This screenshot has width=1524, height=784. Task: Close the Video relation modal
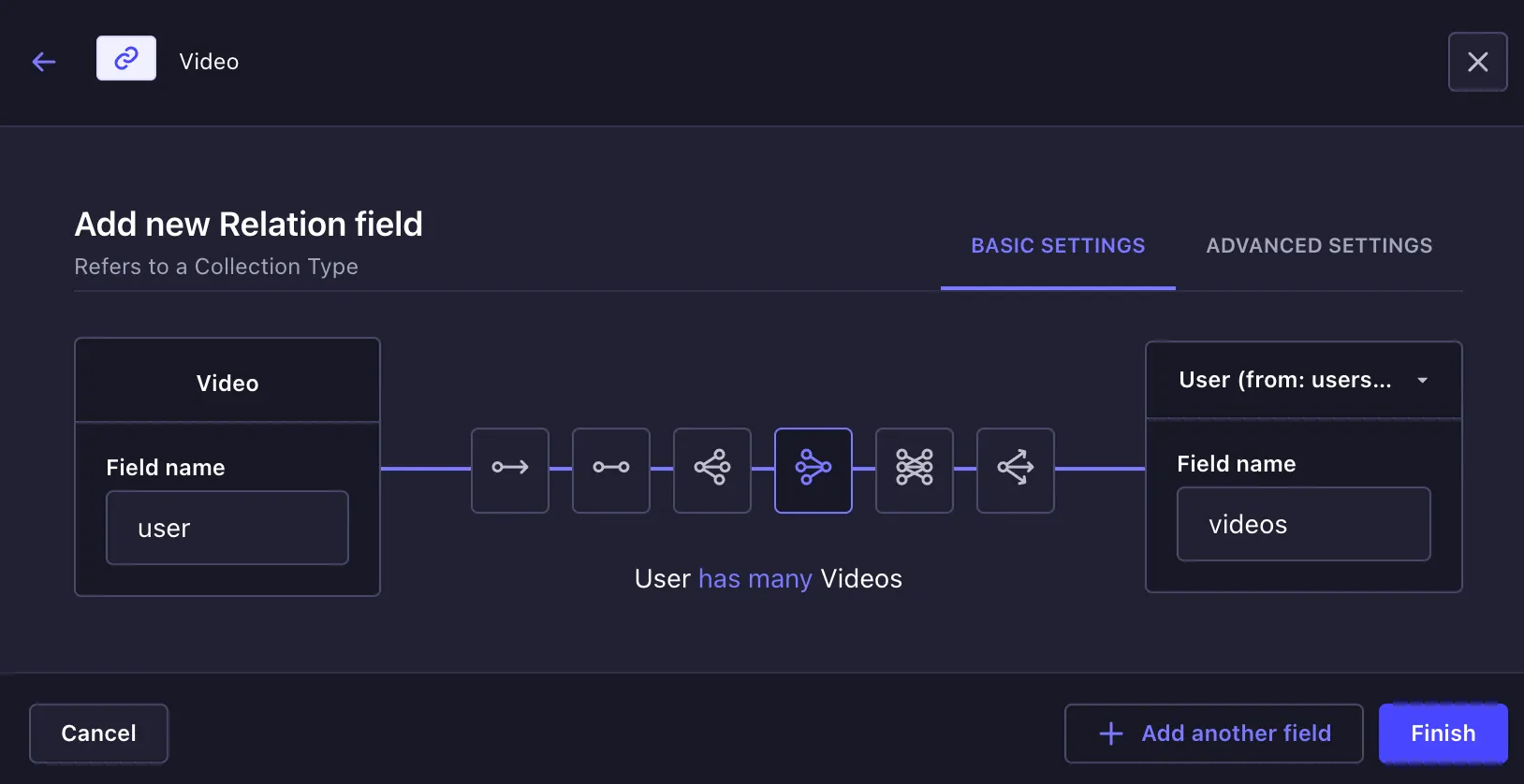point(1477,62)
